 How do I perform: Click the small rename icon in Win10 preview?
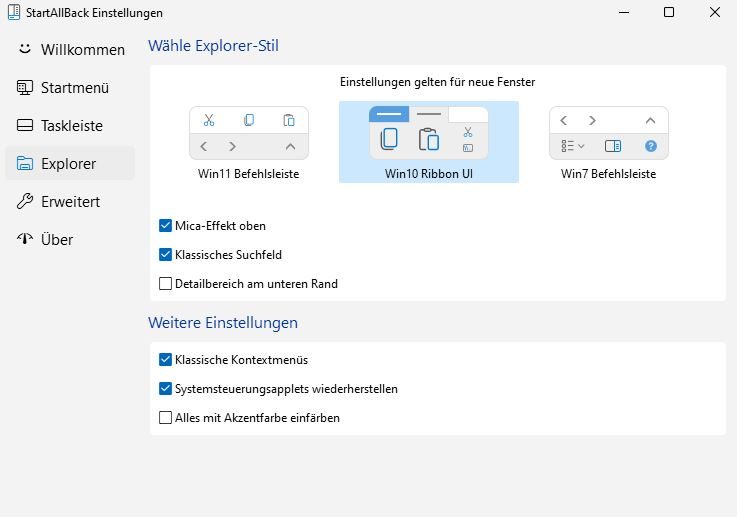click(468, 148)
